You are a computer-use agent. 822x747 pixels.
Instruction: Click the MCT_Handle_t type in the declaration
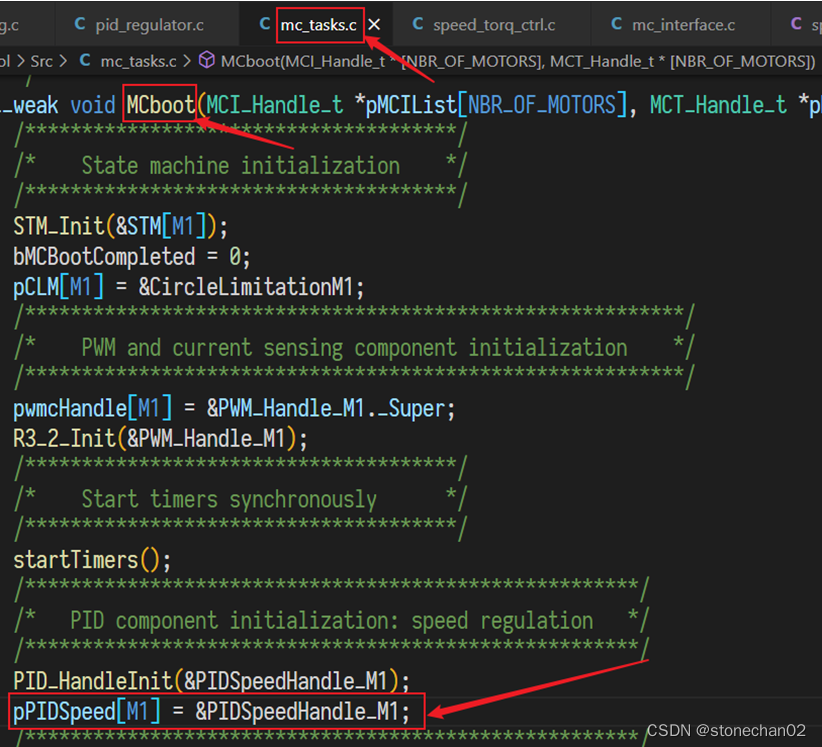coord(718,105)
